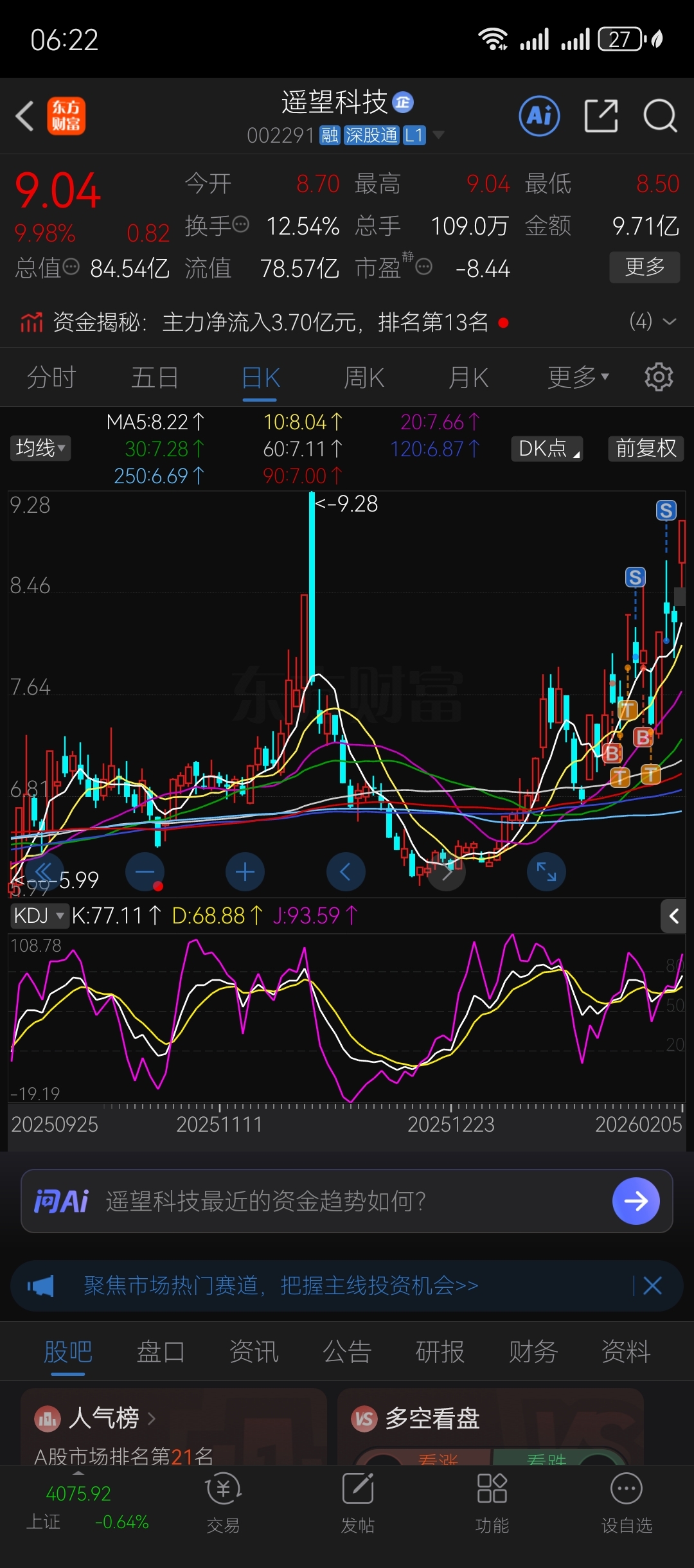694x1568 pixels.
Task: Tap the 资金揭秘 chart icon
Action: click(31, 322)
